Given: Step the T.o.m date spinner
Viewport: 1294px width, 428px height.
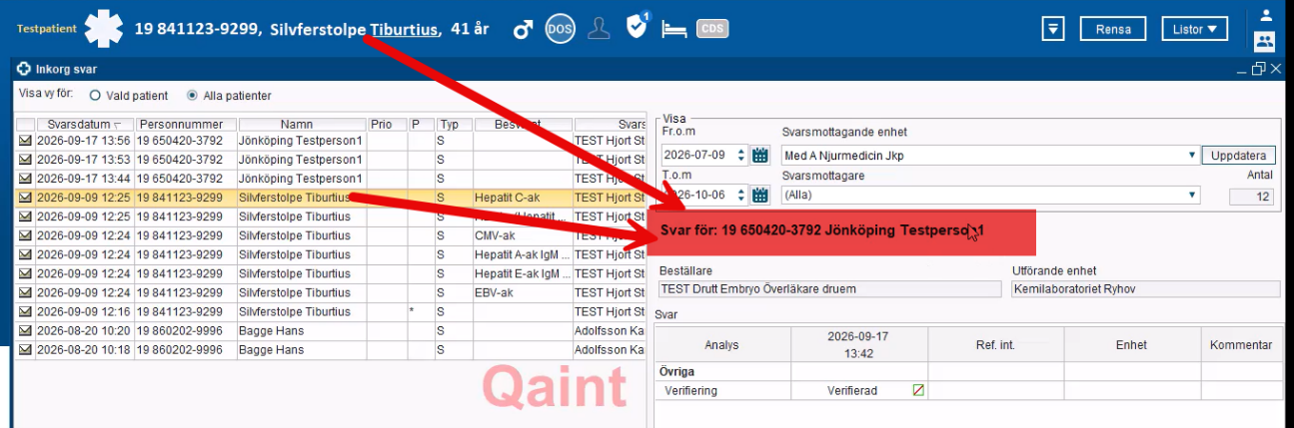Looking at the screenshot, I should (x=741, y=195).
